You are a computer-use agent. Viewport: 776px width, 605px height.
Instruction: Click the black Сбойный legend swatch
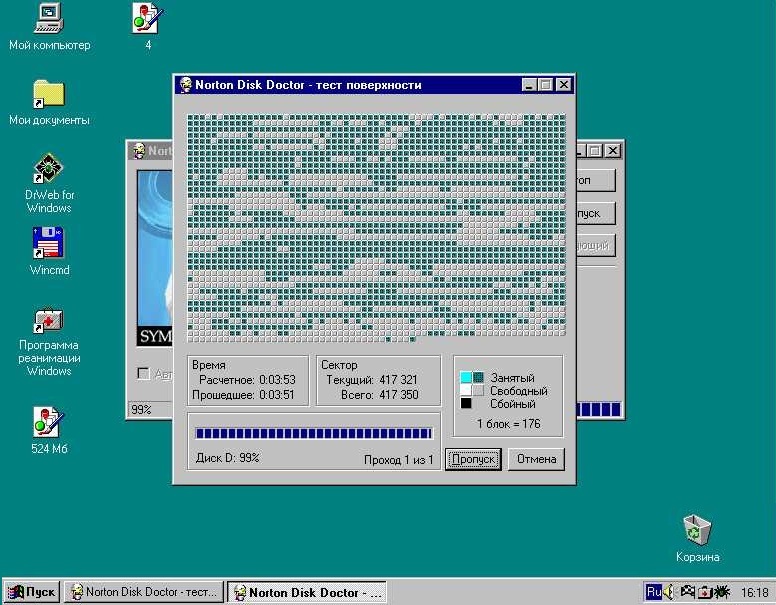(x=466, y=404)
